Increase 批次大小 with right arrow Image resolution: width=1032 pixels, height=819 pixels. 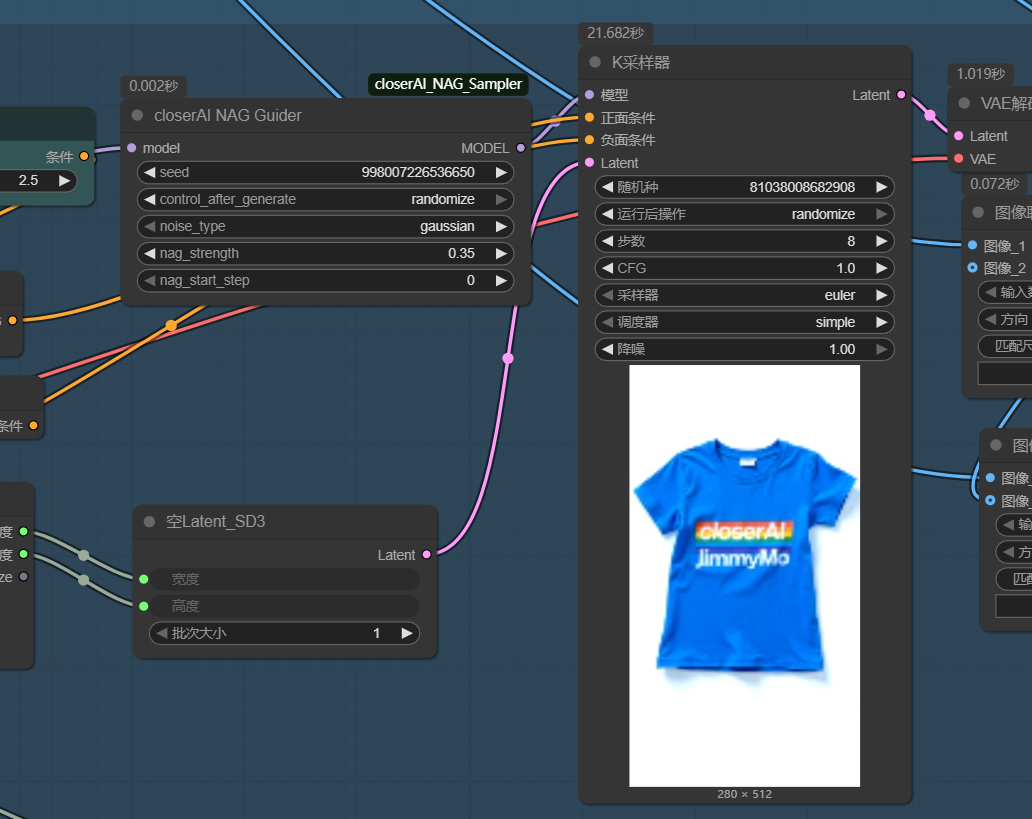point(407,633)
